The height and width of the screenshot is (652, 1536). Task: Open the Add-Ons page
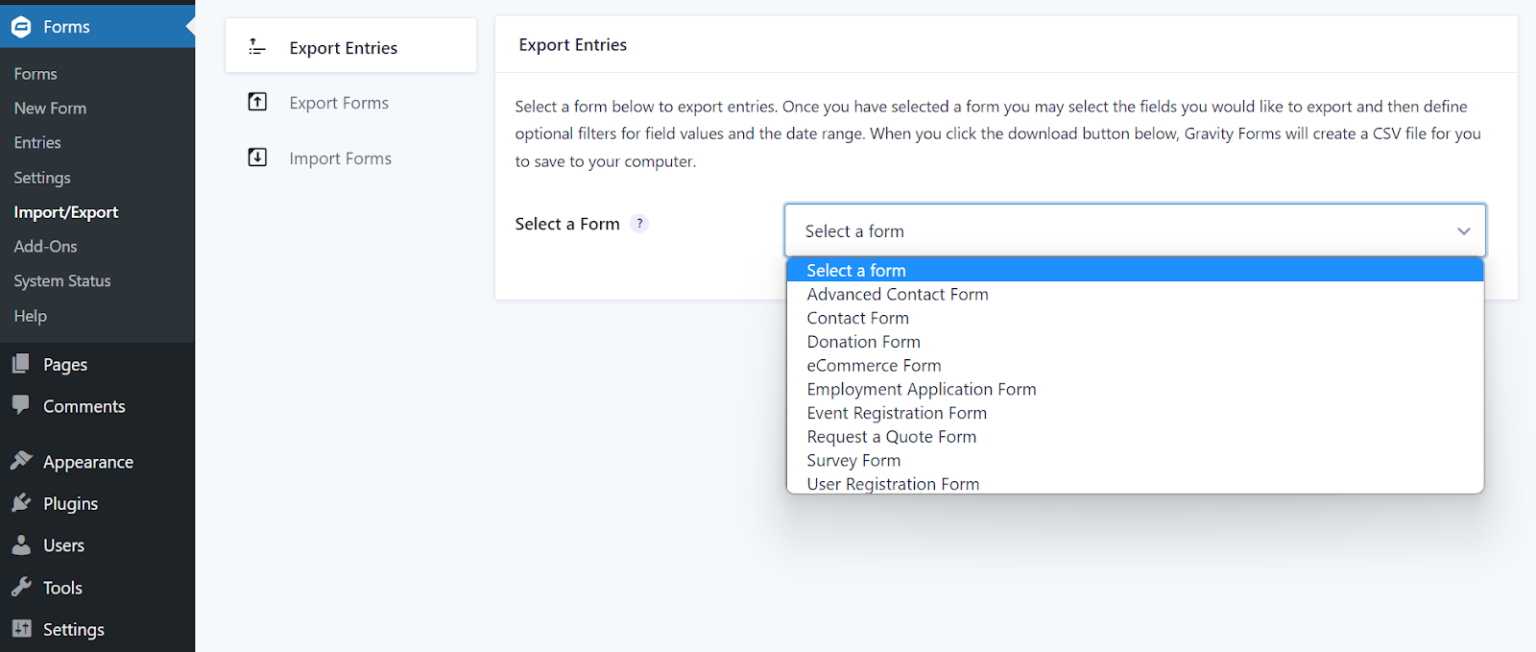coord(45,246)
